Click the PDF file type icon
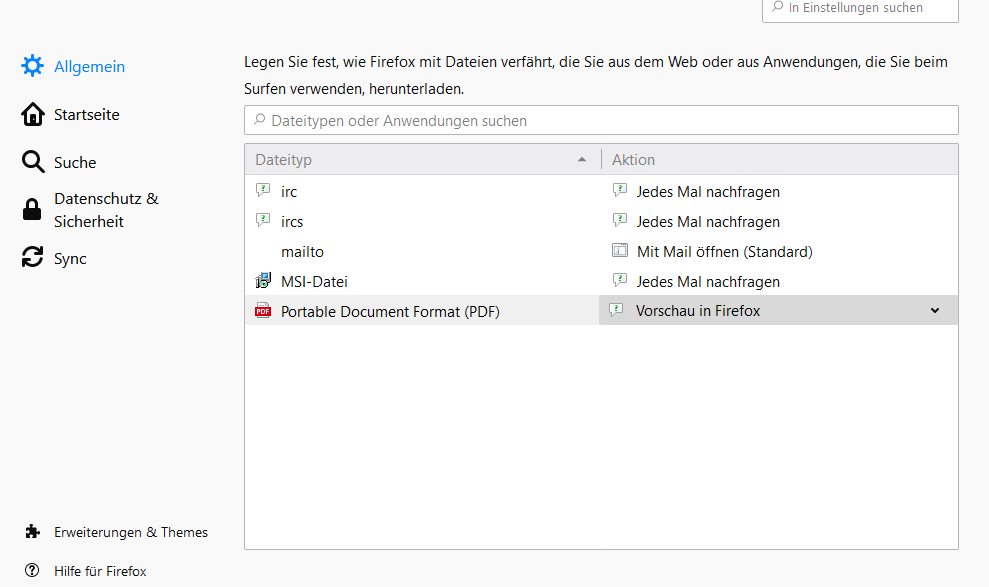Viewport: 989px width, 587px height. (x=263, y=311)
